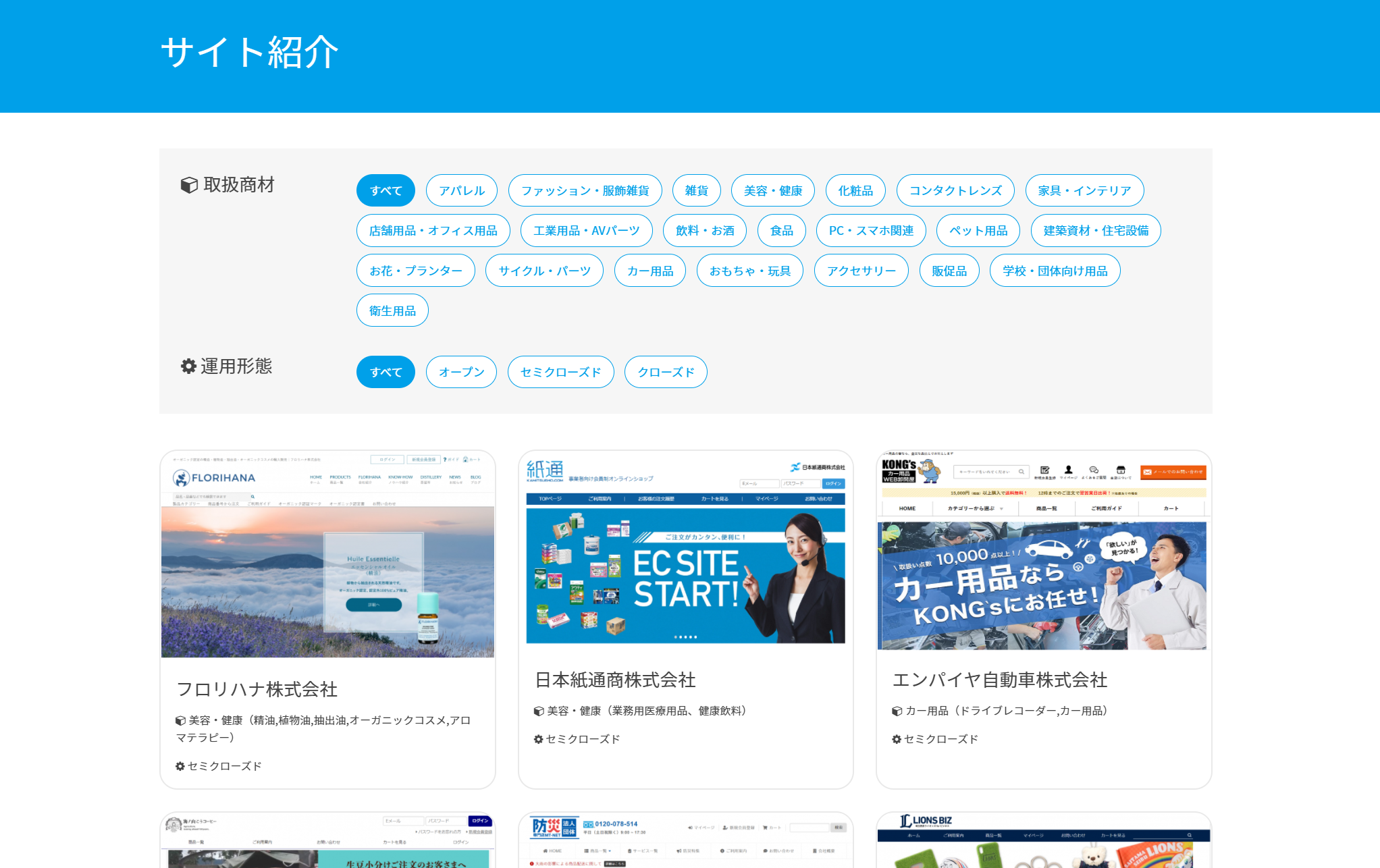Toggle the オープン operation type filter
1380x868 pixels.
[462, 372]
